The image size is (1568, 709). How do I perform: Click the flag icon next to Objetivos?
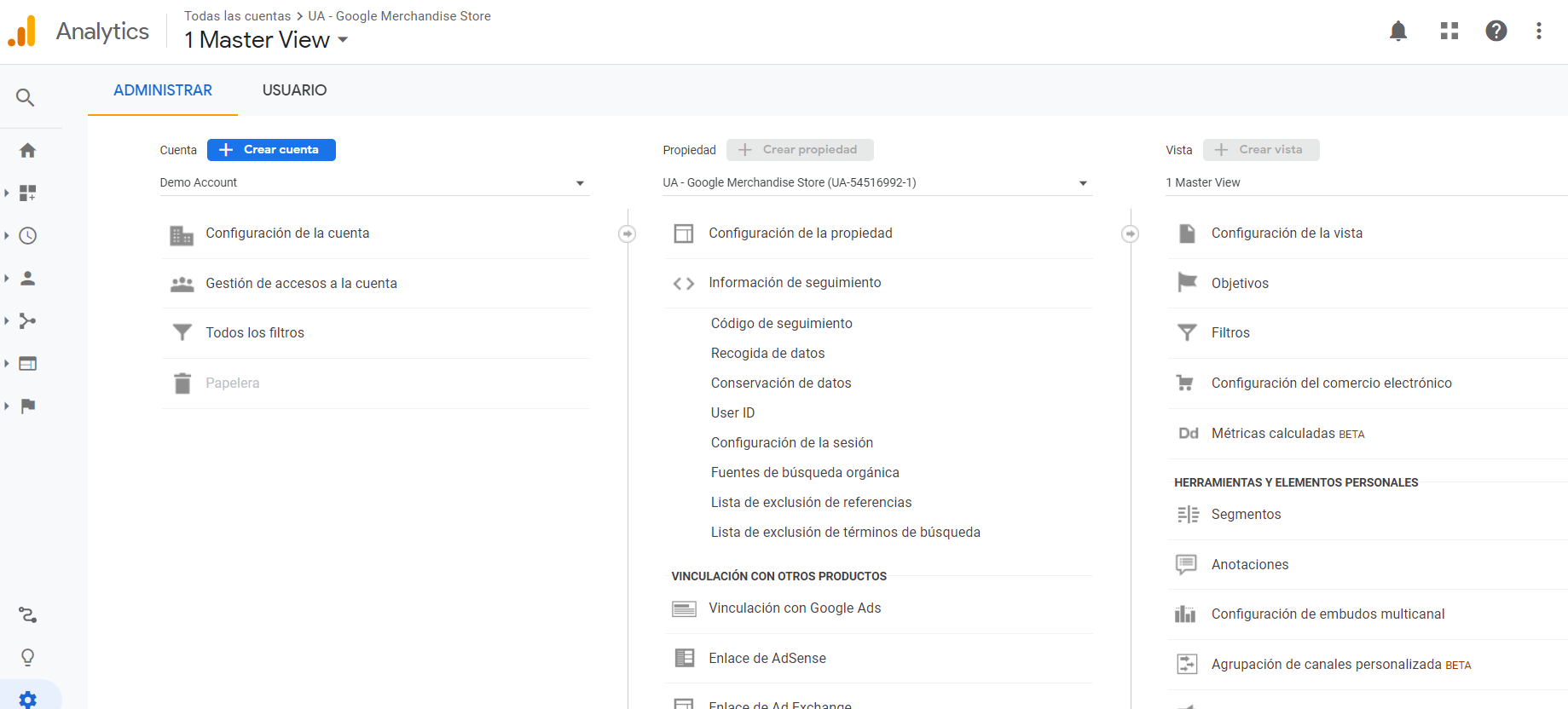point(1187,282)
